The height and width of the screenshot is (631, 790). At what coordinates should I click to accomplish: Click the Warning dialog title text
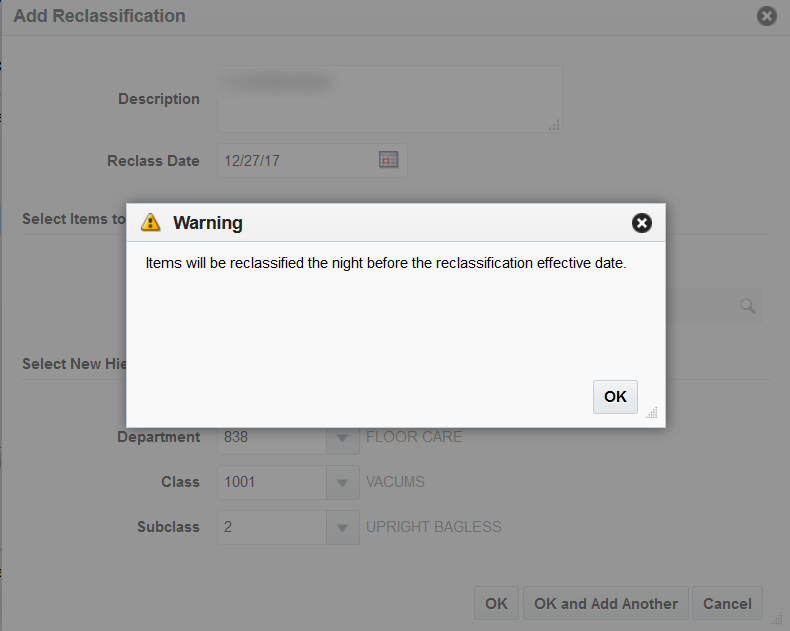pyautogui.click(x=208, y=223)
